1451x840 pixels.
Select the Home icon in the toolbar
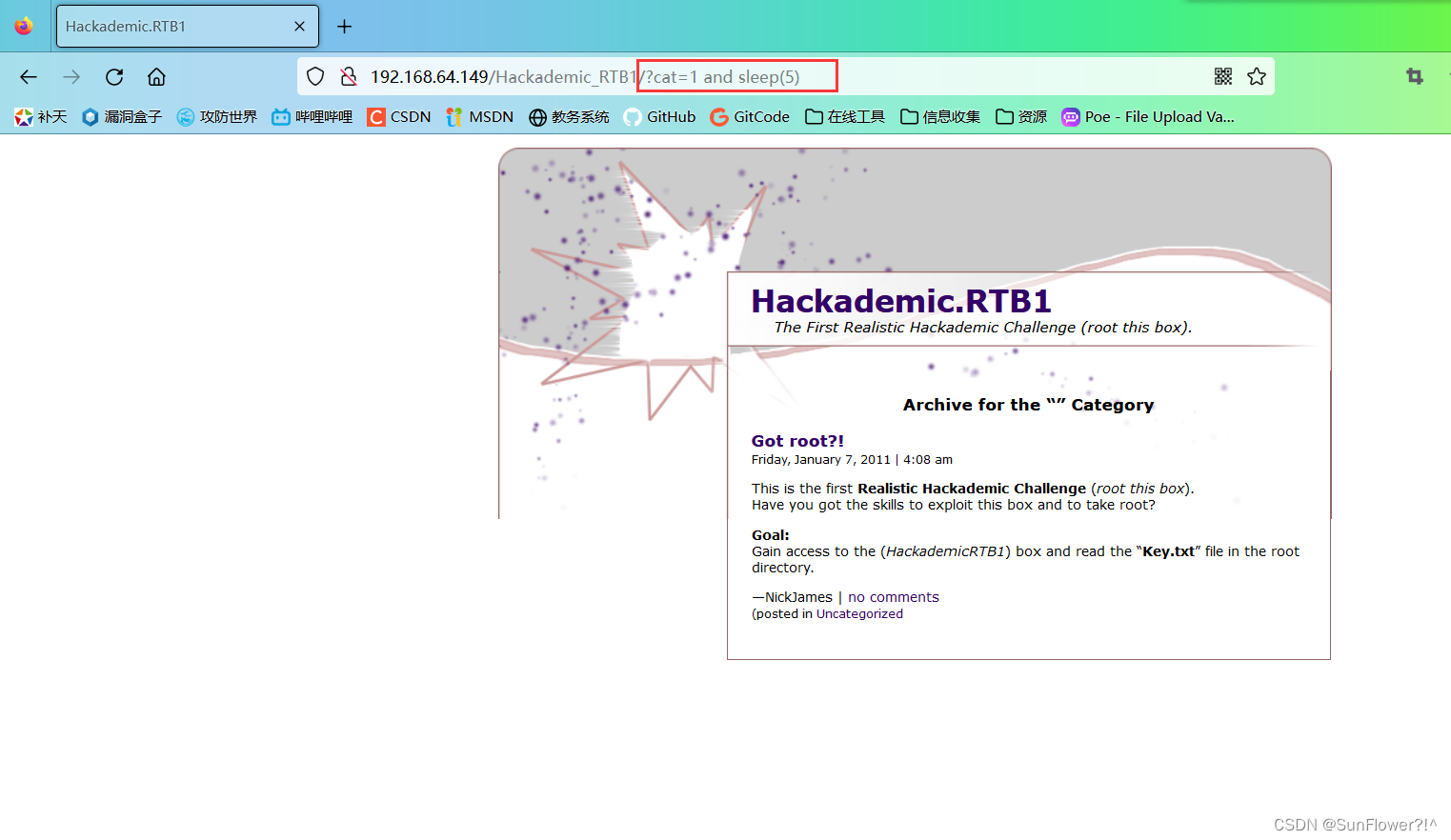155,76
